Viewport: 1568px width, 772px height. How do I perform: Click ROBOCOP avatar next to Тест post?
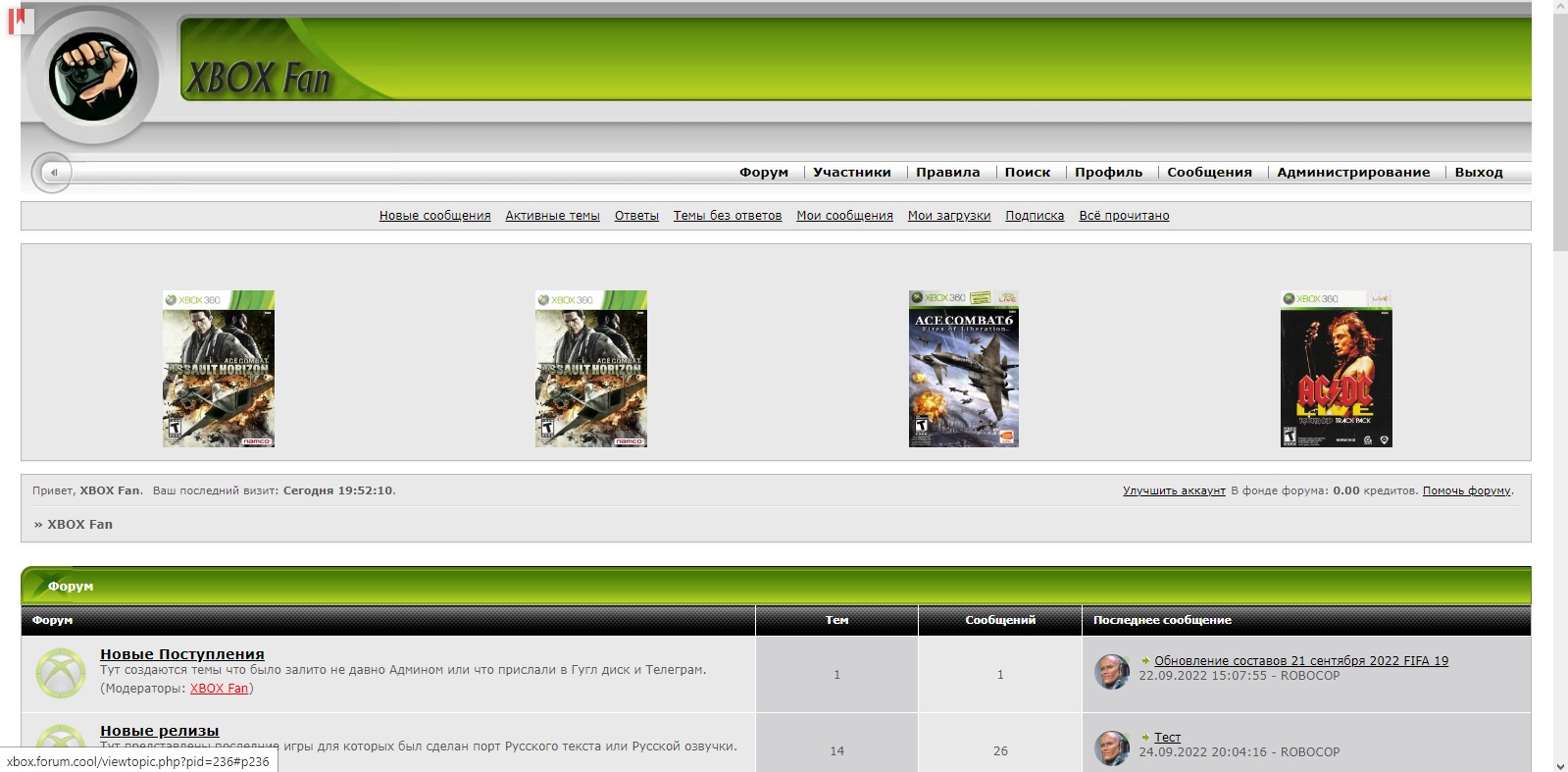tap(1112, 747)
